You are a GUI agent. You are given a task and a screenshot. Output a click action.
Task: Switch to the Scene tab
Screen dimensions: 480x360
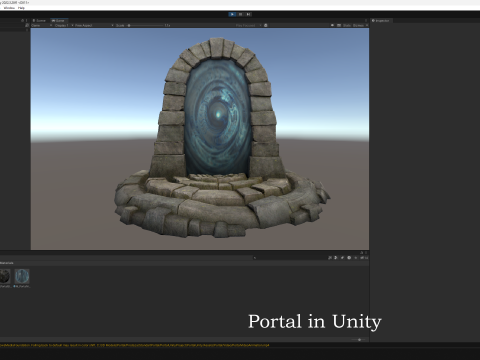click(39, 21)
